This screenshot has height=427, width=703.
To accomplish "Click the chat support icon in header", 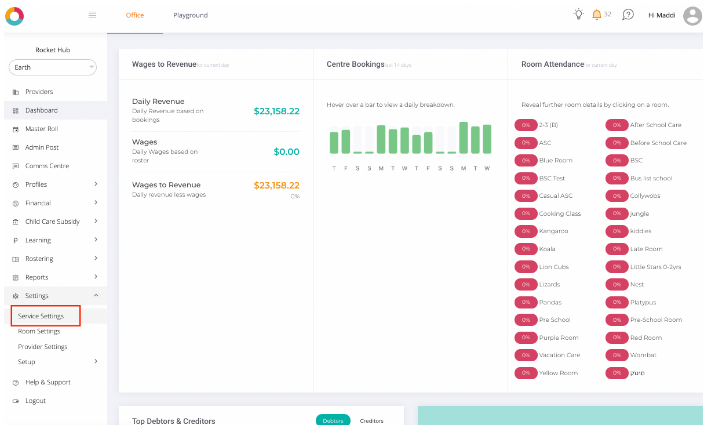I will coord(628,15).
